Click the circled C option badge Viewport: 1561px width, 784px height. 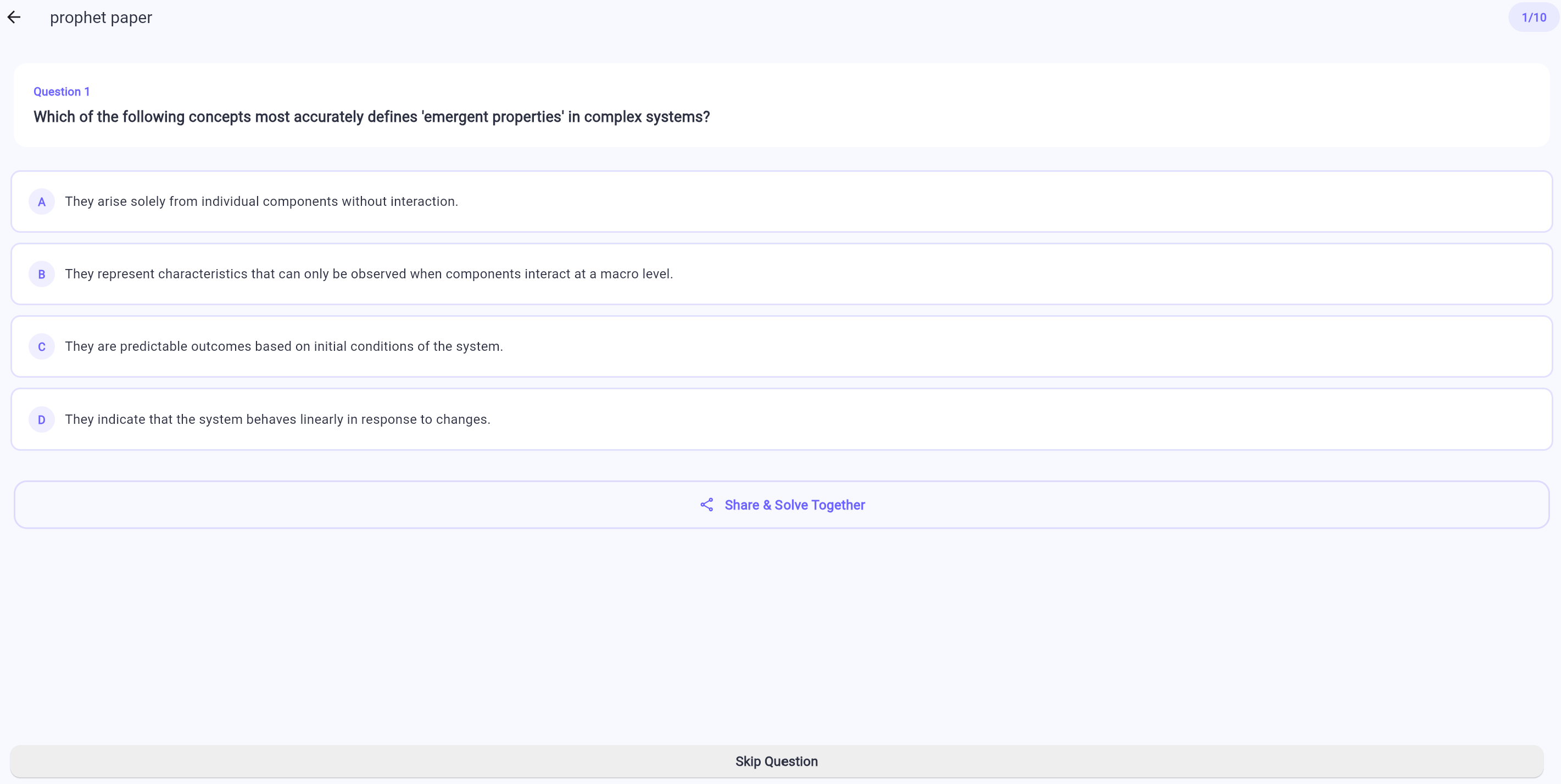click(x=41, y=346)
